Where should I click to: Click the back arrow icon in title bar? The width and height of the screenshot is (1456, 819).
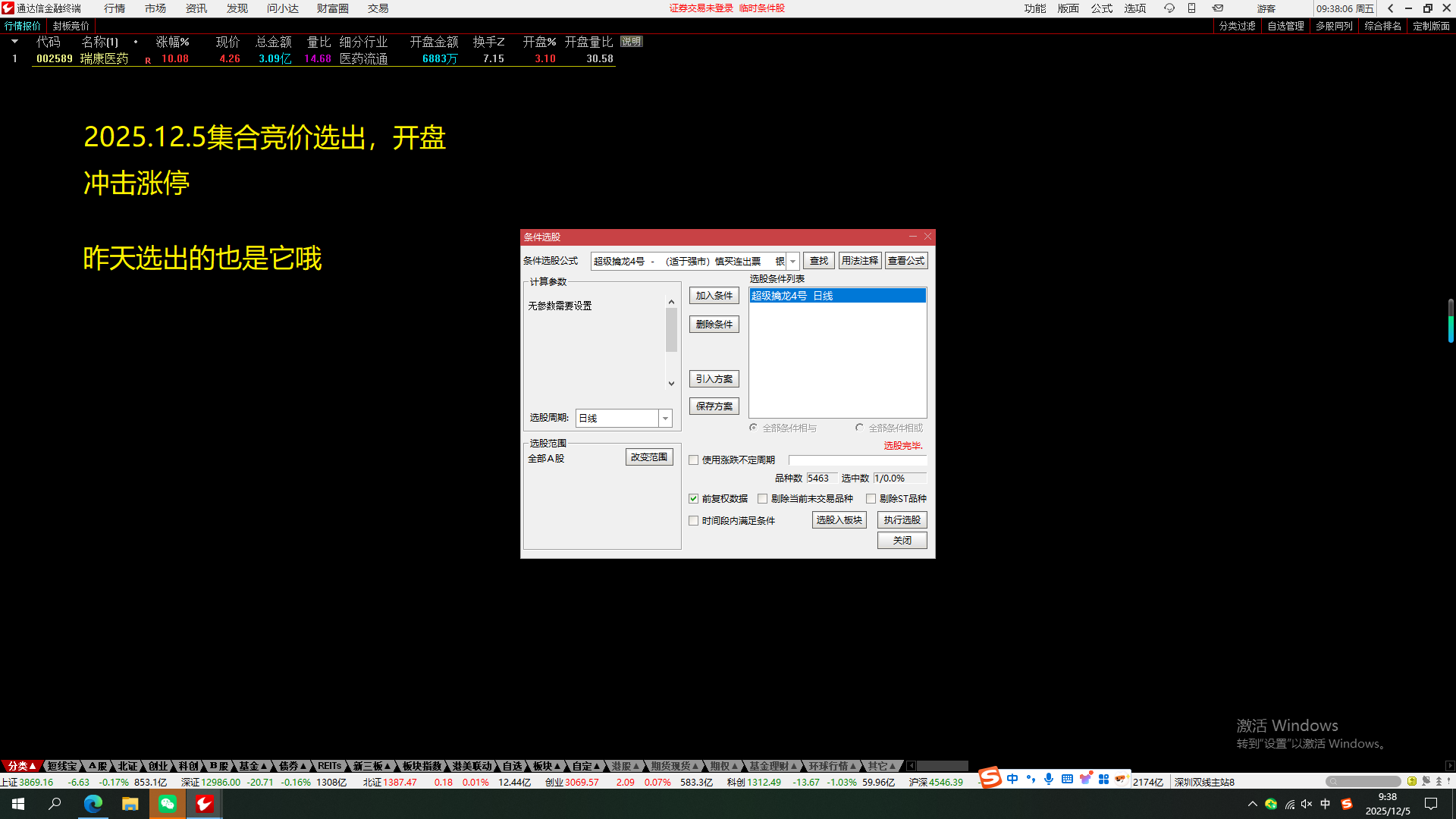pos(1390,8)
